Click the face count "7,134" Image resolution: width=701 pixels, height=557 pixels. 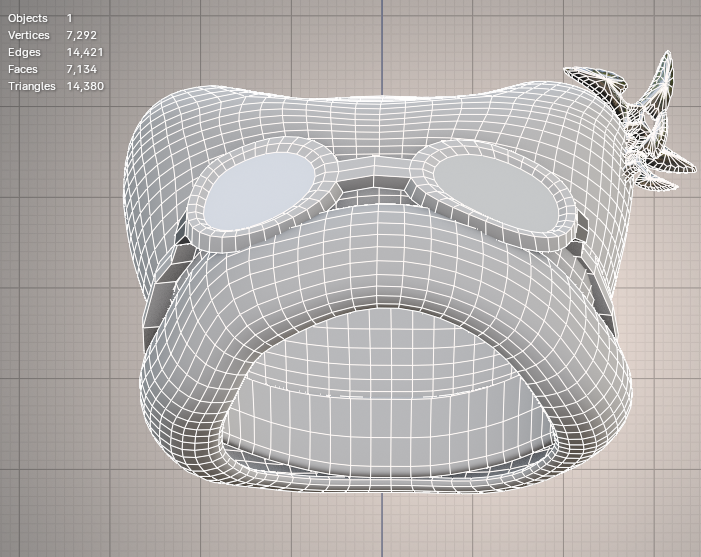tap(81, 69)
